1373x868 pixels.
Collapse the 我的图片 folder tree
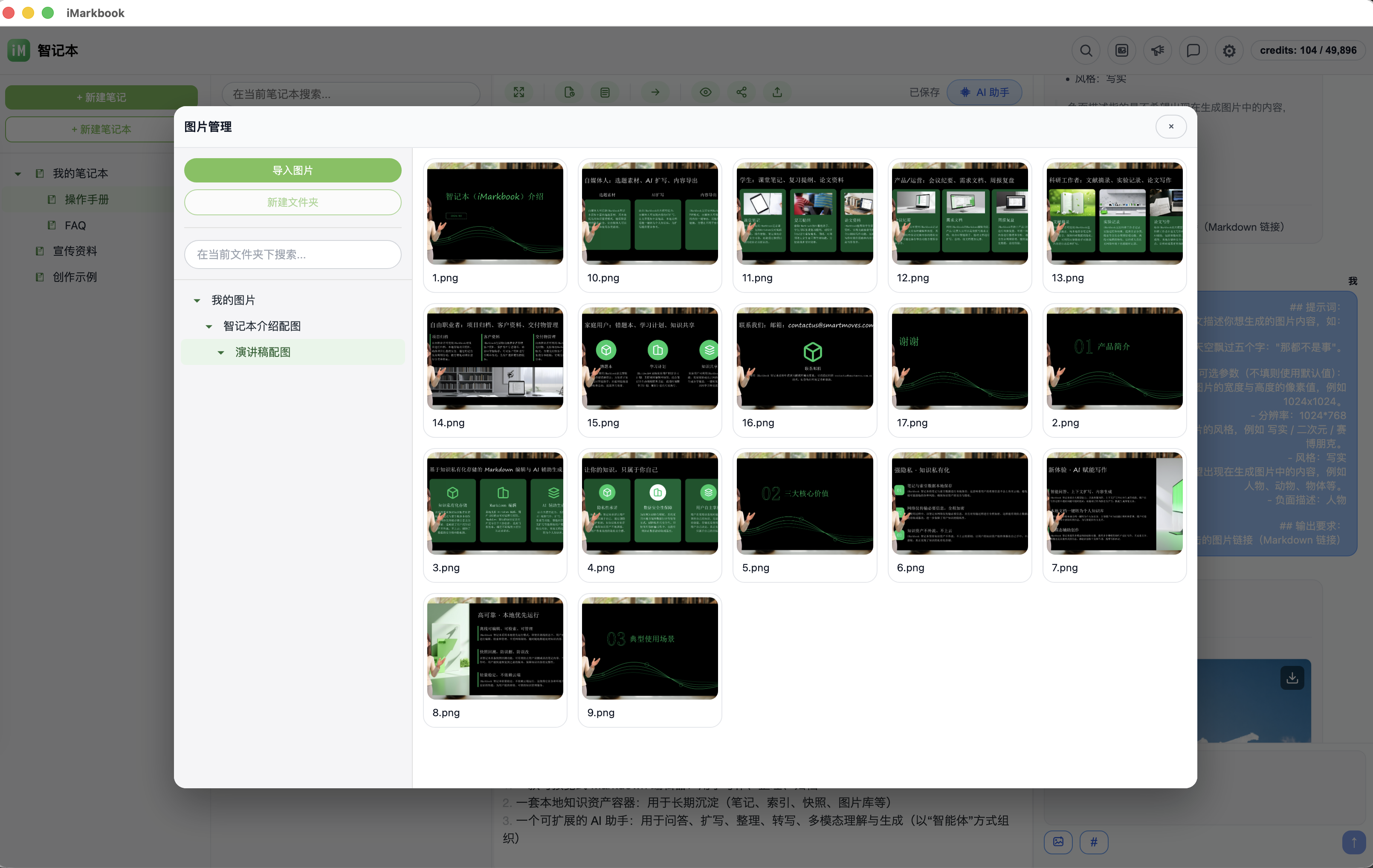click(x=197, y=301)
